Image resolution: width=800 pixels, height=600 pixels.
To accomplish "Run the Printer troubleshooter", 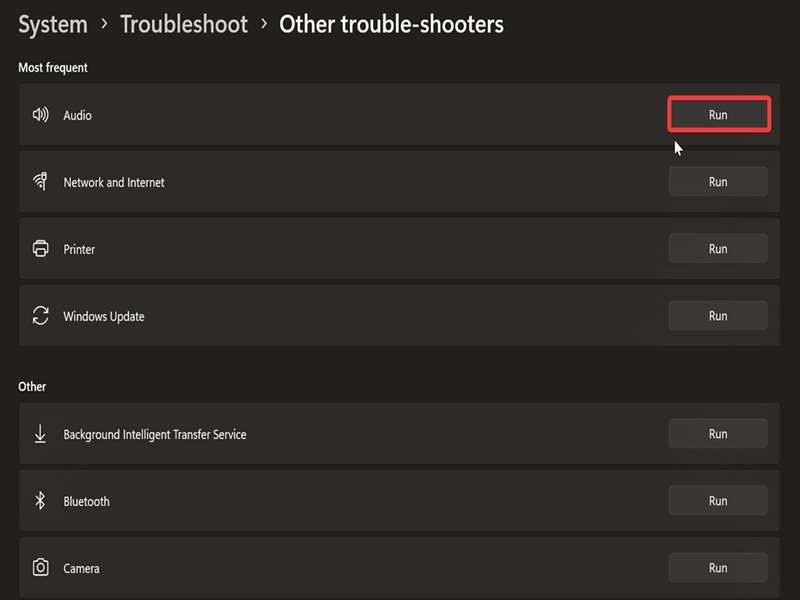I will coord(718,248).
